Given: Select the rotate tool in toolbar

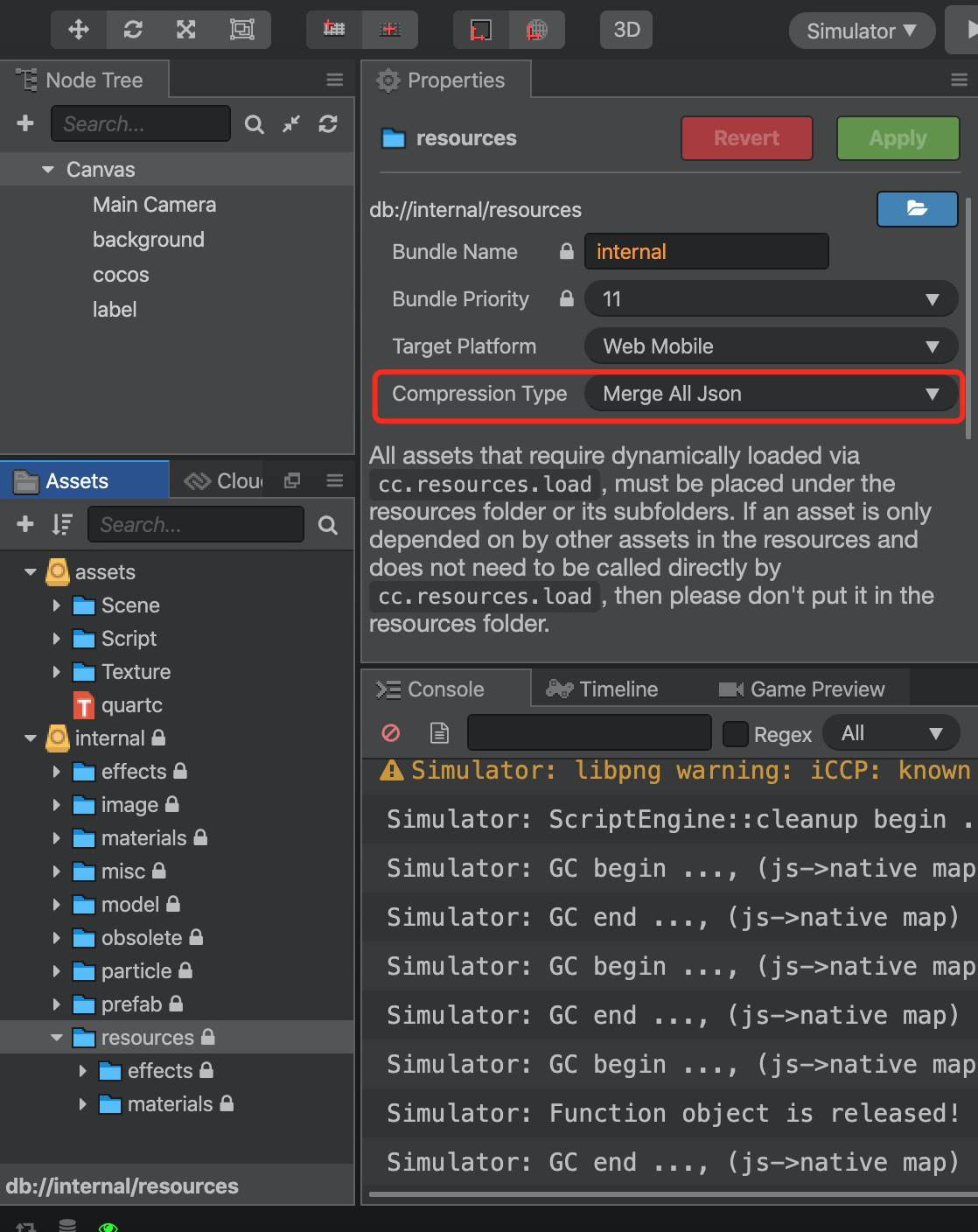Looking at the screenshot, I should 133,31.
